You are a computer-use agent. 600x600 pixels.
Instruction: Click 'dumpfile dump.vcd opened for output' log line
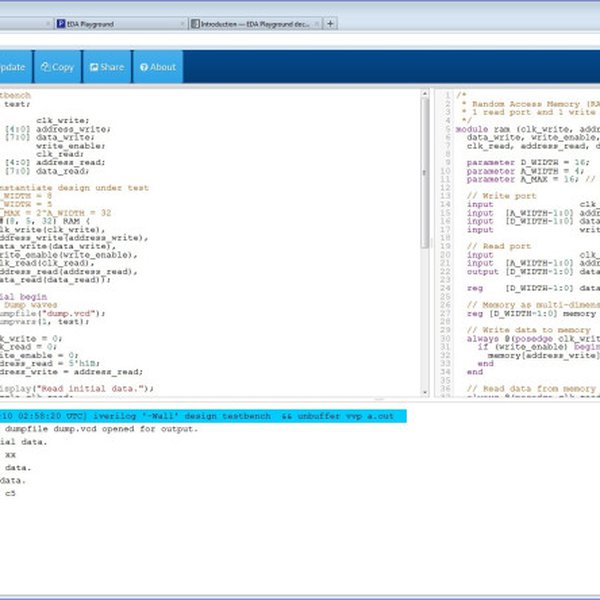[x=100, y=429]
